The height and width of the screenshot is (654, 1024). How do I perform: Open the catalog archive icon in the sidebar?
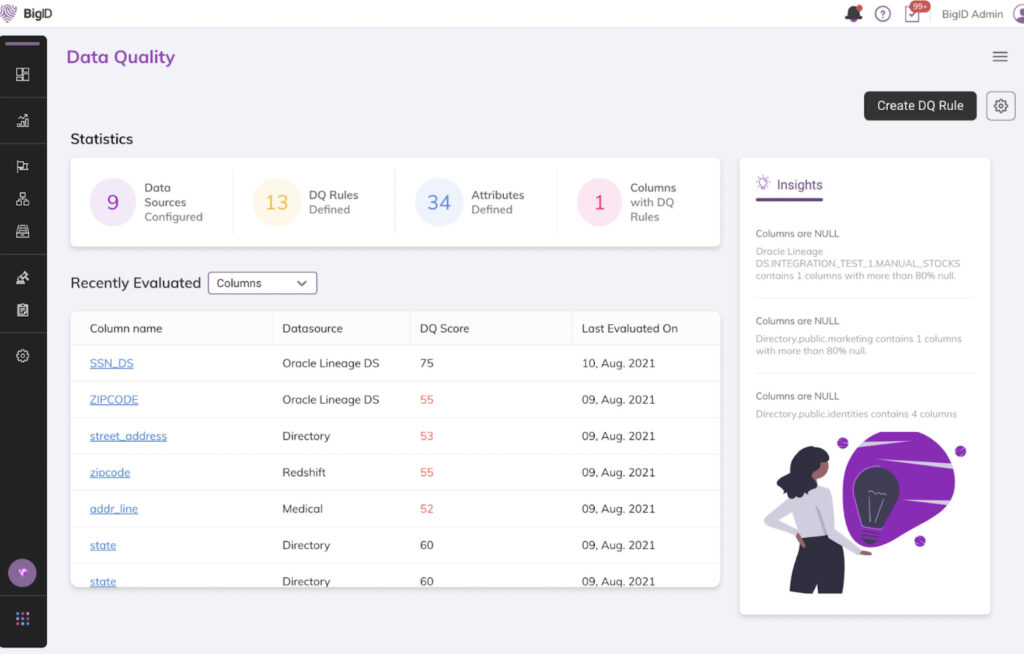coord(22,231)
